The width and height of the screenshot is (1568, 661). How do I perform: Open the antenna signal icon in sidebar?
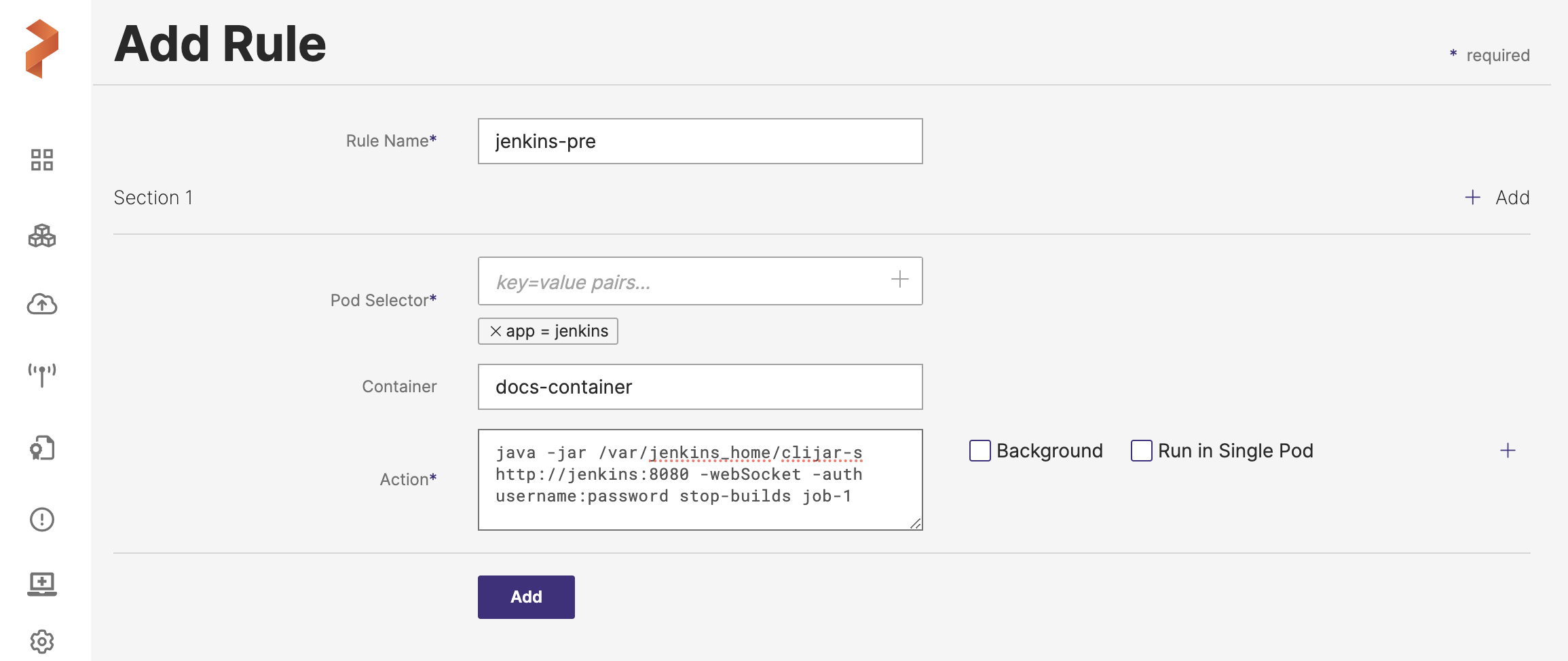42,374
